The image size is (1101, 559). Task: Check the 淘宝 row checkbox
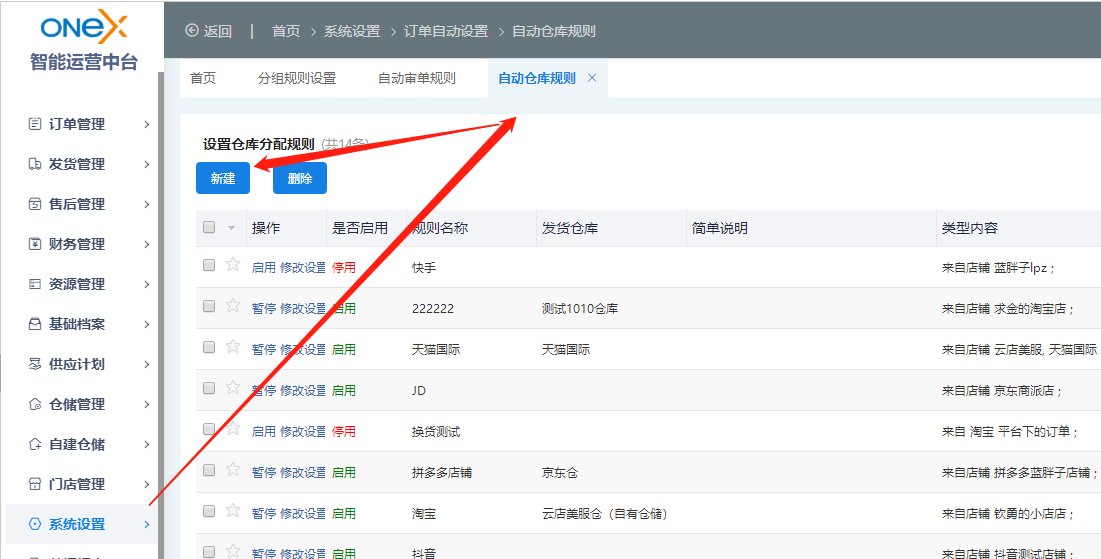pyautogui.click(x=209, y=511)
